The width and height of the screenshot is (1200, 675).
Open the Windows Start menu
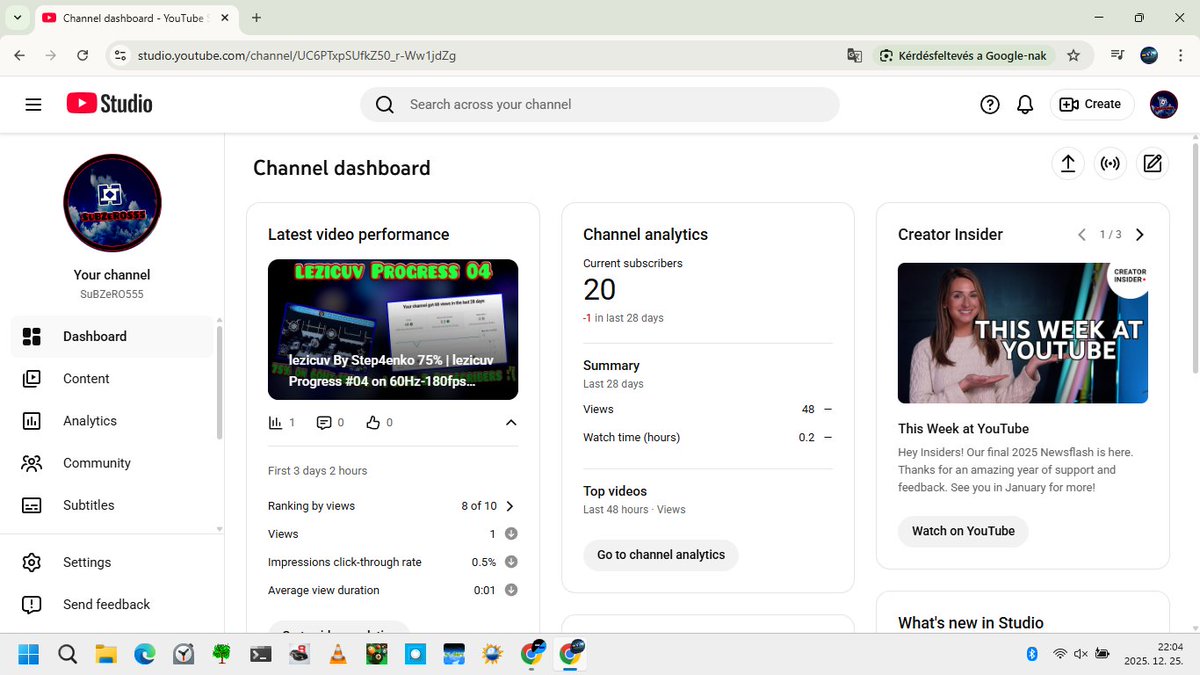[28, 654]
